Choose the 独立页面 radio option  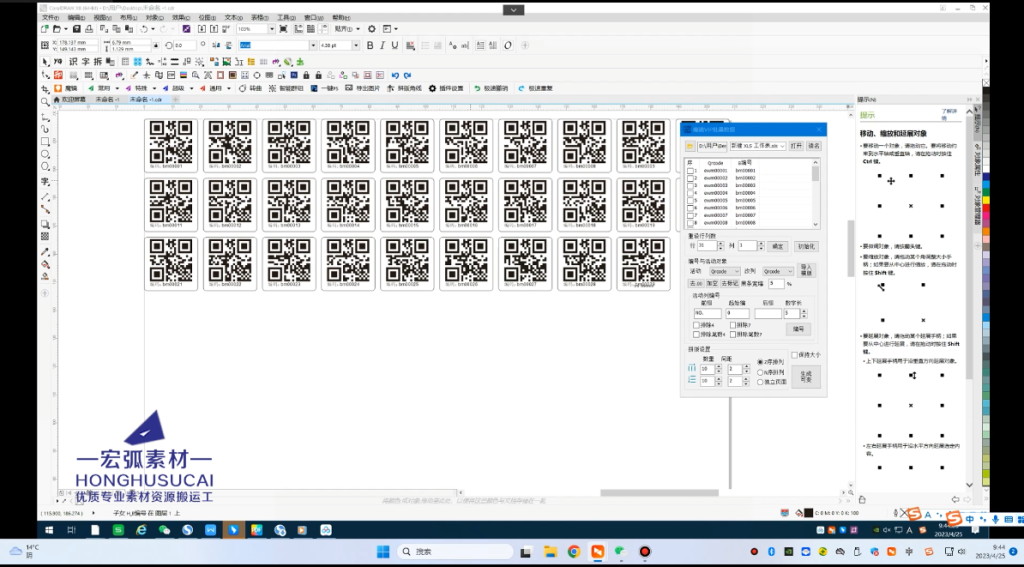pyautogui.click(x=761, y=382)
